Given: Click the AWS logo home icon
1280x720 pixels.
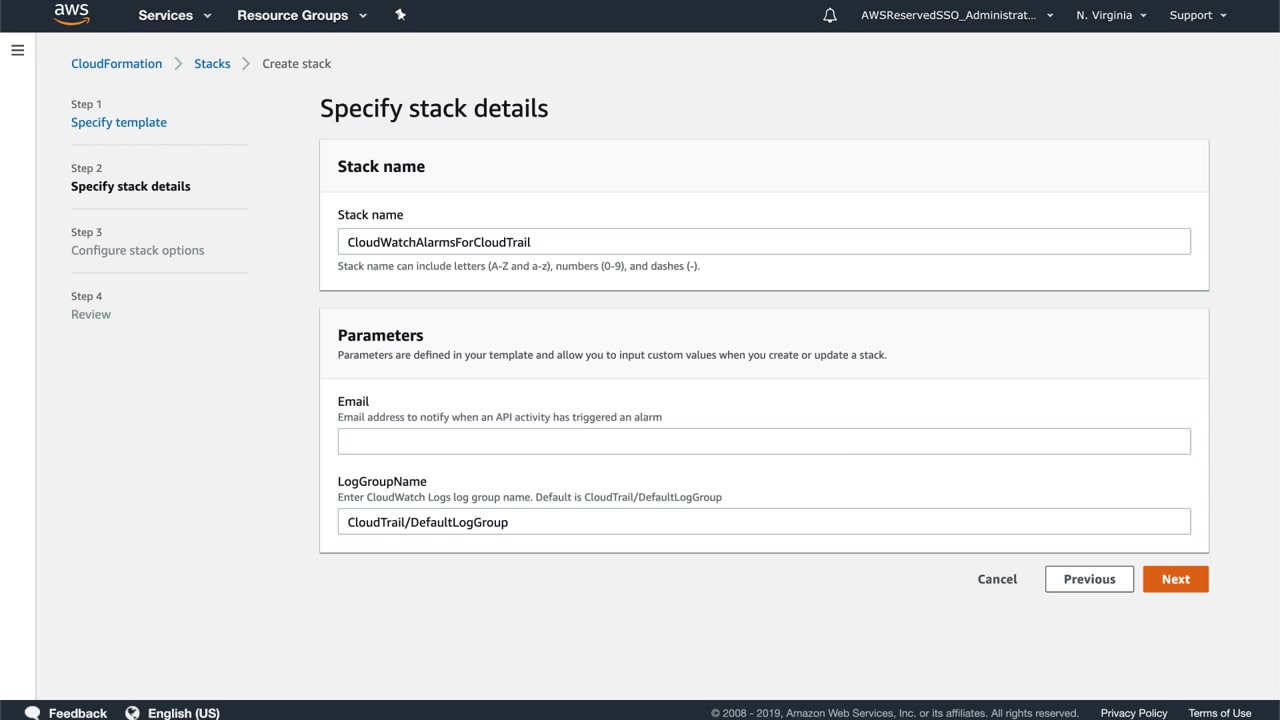Looking at the screenshot, I should [x=71, y=14].
